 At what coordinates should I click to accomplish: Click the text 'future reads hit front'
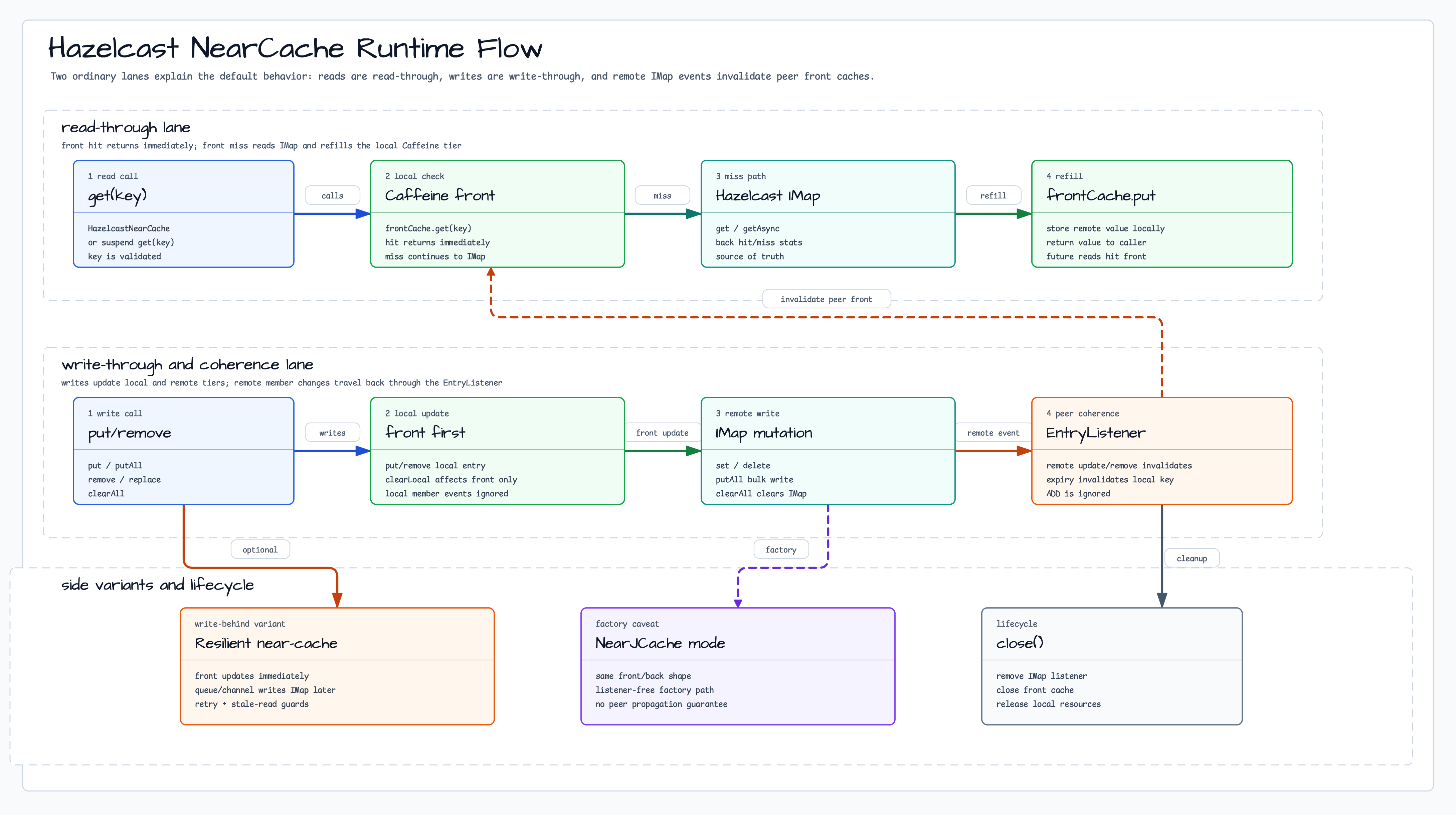[x=1097, y=256]
